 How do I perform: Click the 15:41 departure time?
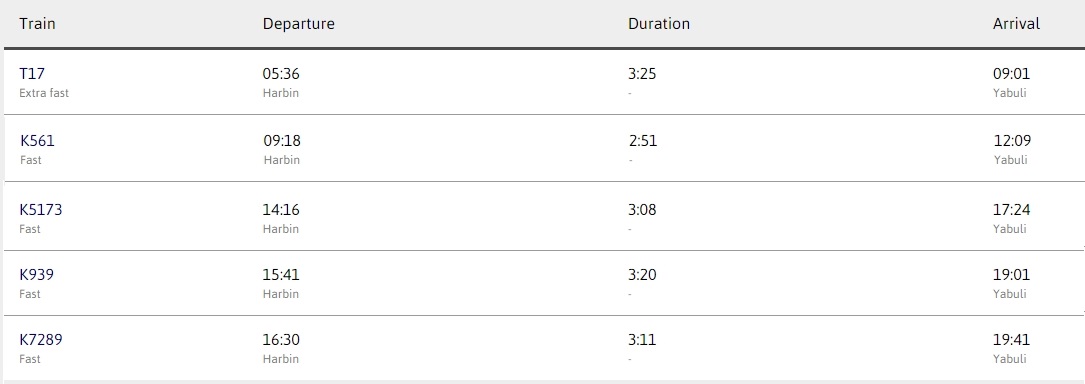281,275
